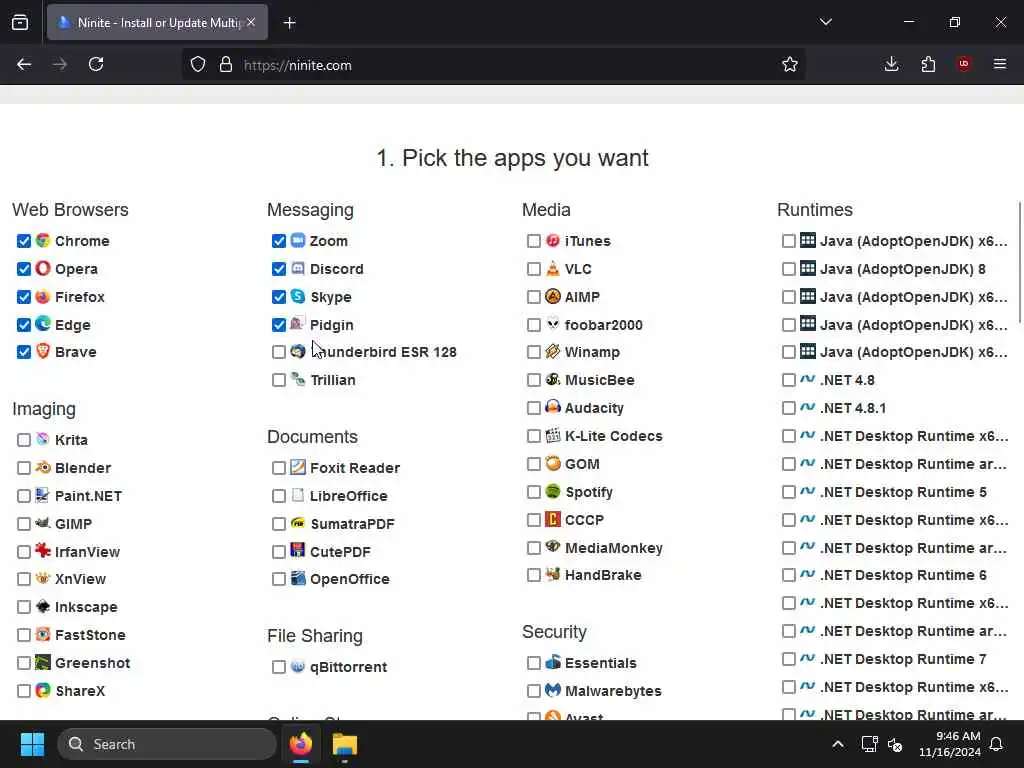Check the Thunderbird ESR 128 checkbox
Image resolution: width=1024 pixels, height=768 pixels.
click(279, 352)
